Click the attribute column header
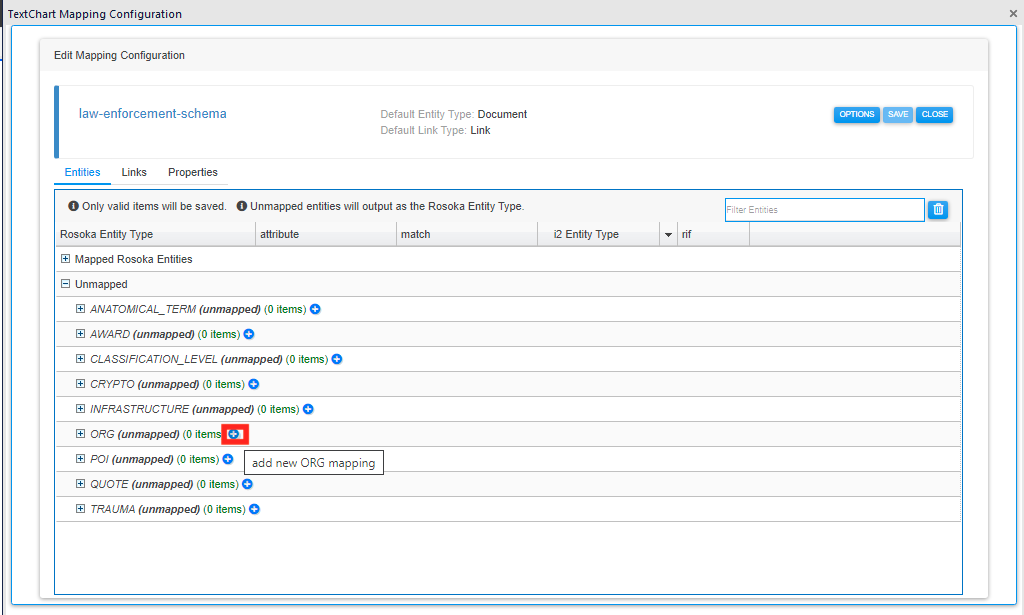 [326, 234]
